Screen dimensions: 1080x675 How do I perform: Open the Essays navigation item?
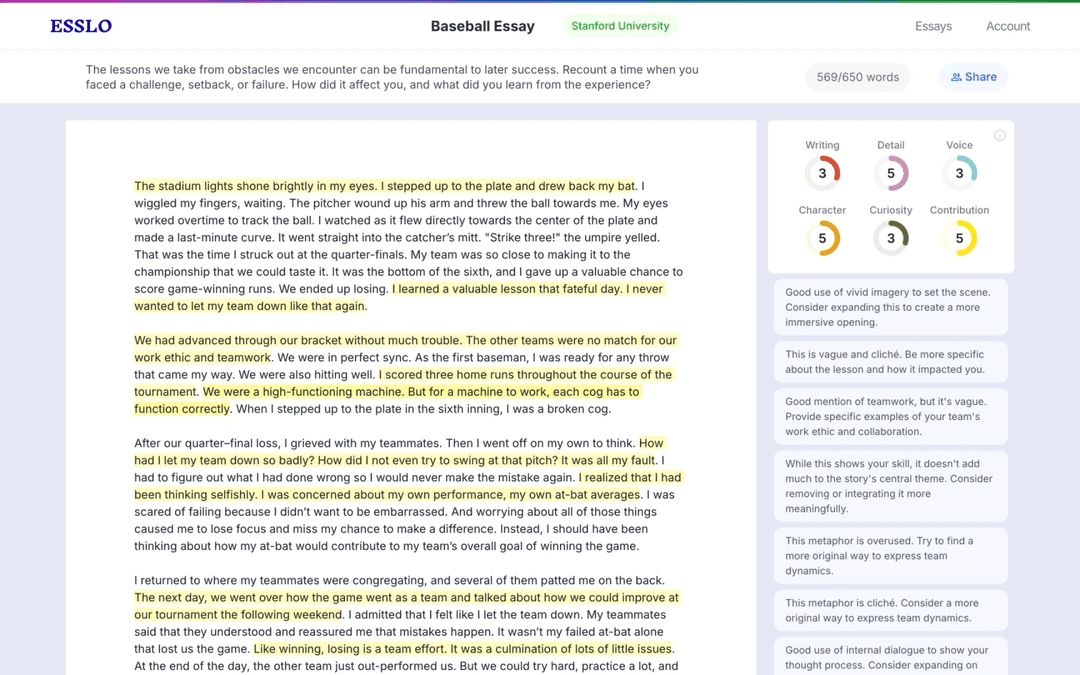(933, 27)
